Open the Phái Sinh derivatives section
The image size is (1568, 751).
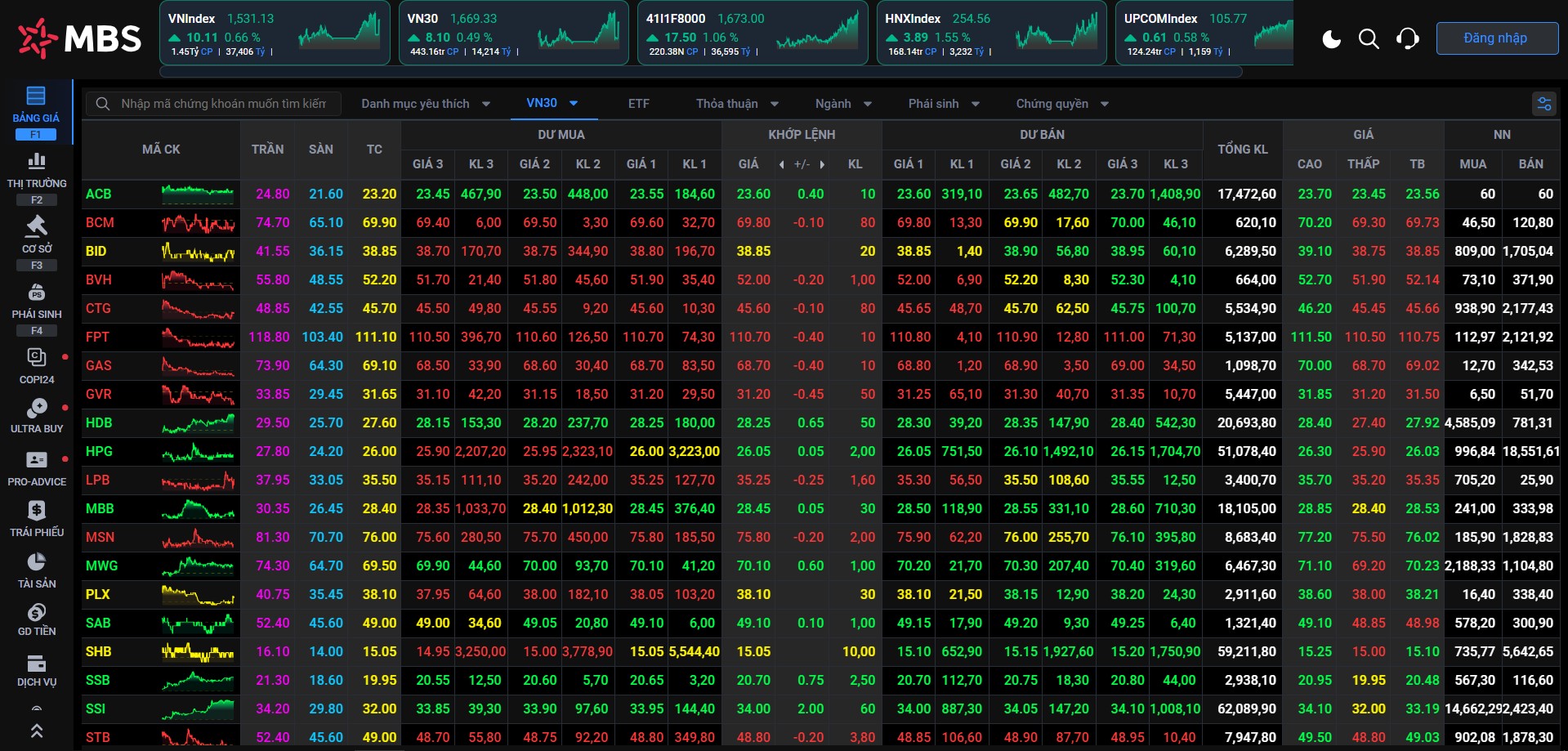pyautogui.click(x=36, y=309)
